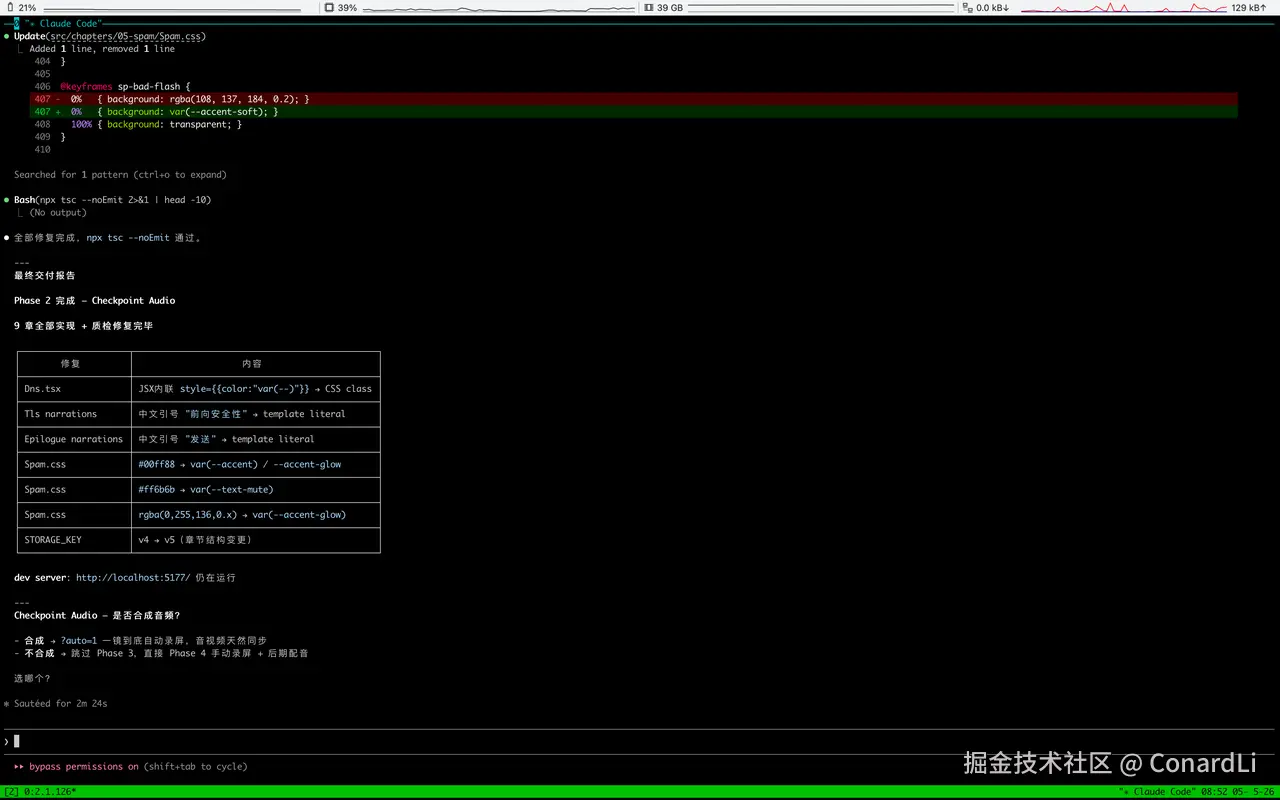This screenshot has width=1280, height=800.
Task: Click the Claude Code prompt input line
Action: click(640, 741)
